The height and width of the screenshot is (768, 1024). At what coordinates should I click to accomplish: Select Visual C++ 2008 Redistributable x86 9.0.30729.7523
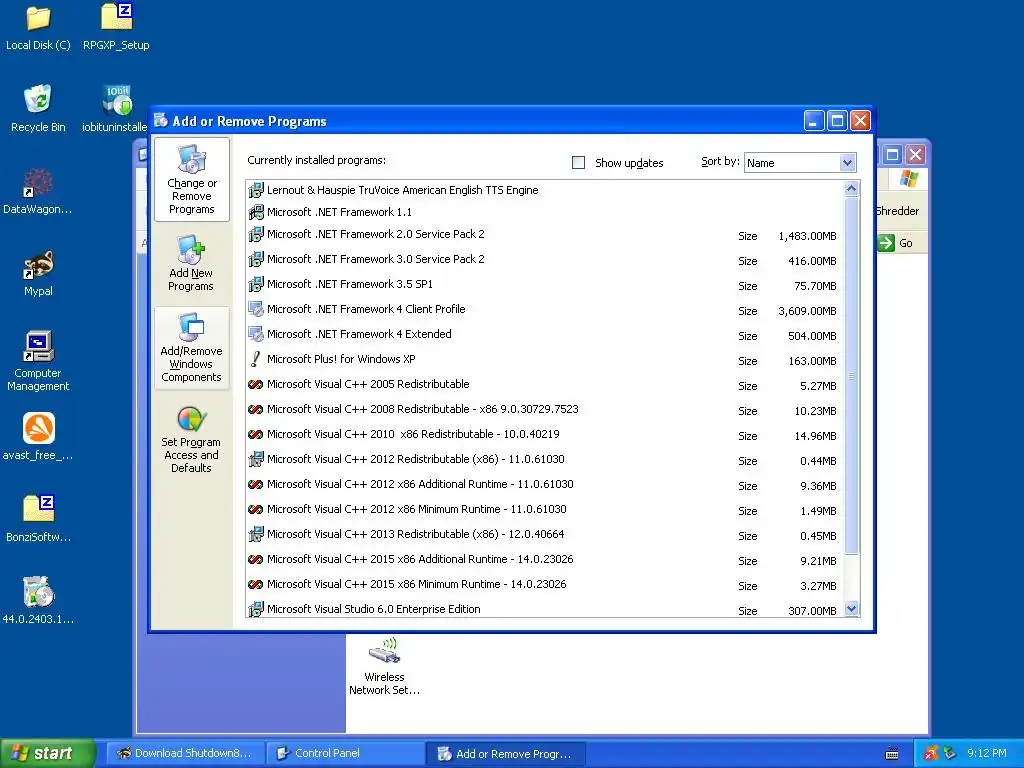tap(544, 409)
